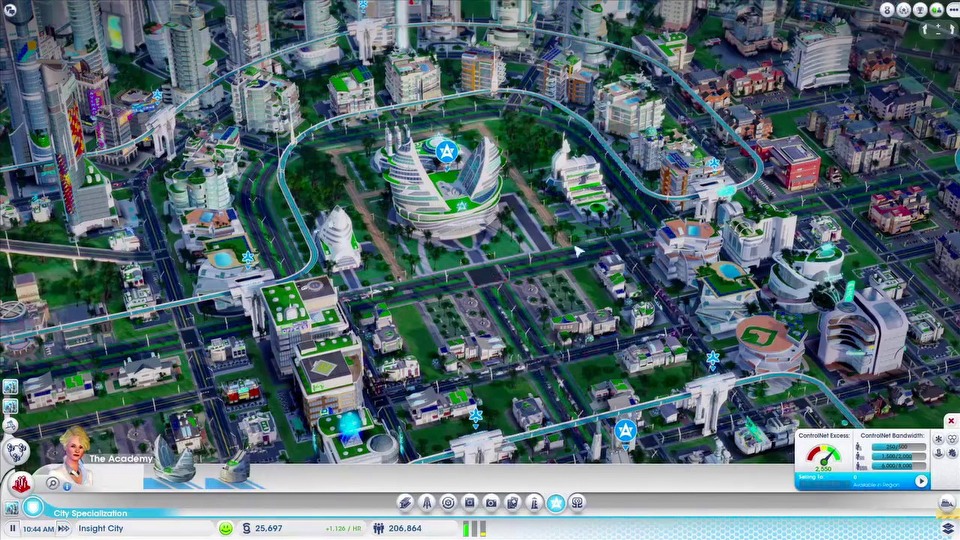Image resolution: width=960 pixels, height=540 pixels.
Task: Click the red city hall buildings icon
Action: point(21,484)
